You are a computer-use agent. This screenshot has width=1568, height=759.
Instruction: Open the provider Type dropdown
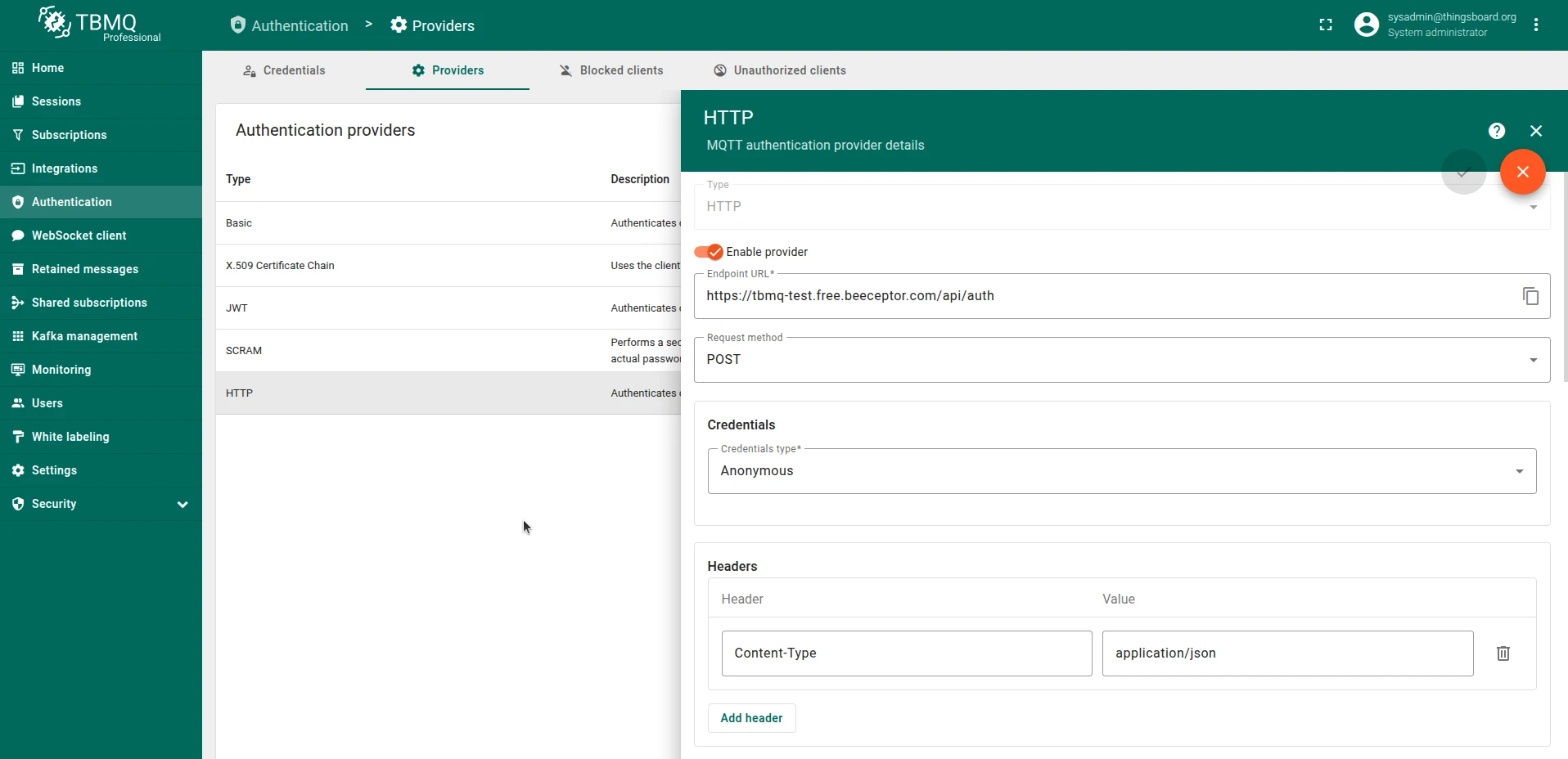coord(1122,207)
